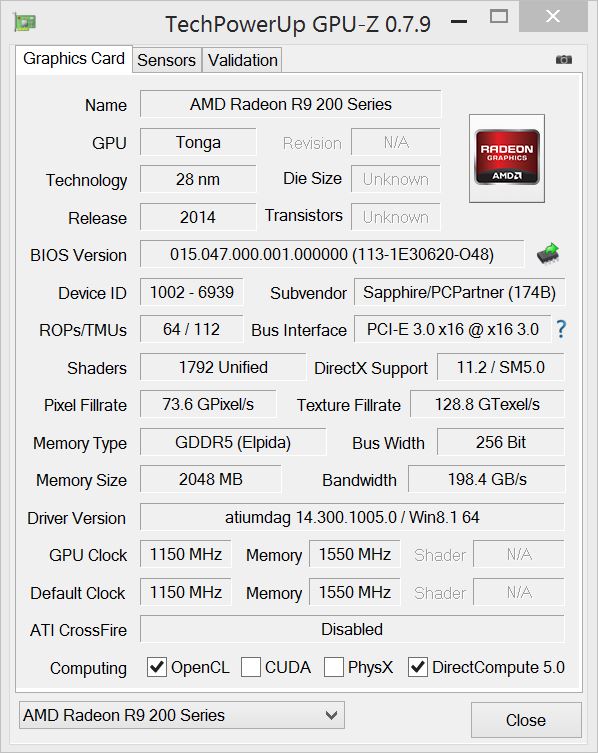This screenshot has width=598, height=753.
Task: Click Bus Interface field PCI-E 3.0 x16
Action: click(x=452, y=329)
